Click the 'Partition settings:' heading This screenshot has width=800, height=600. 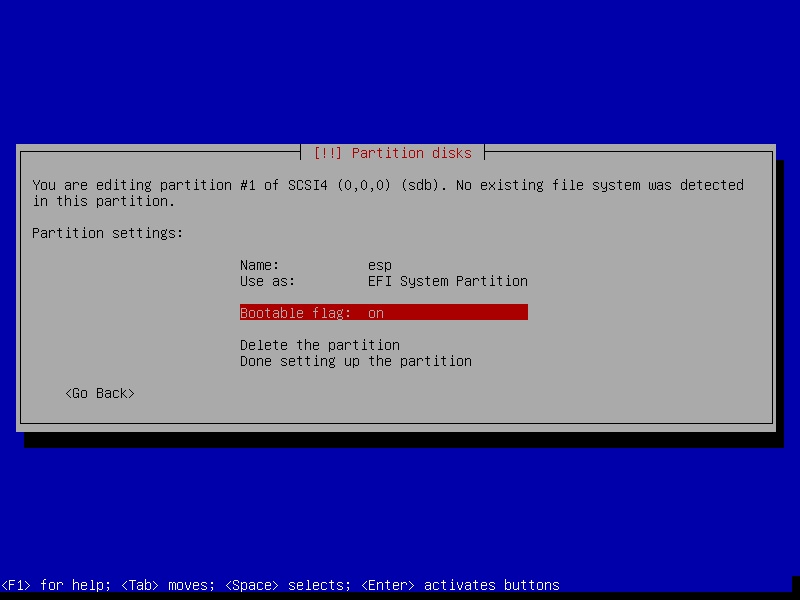point(108,233)
